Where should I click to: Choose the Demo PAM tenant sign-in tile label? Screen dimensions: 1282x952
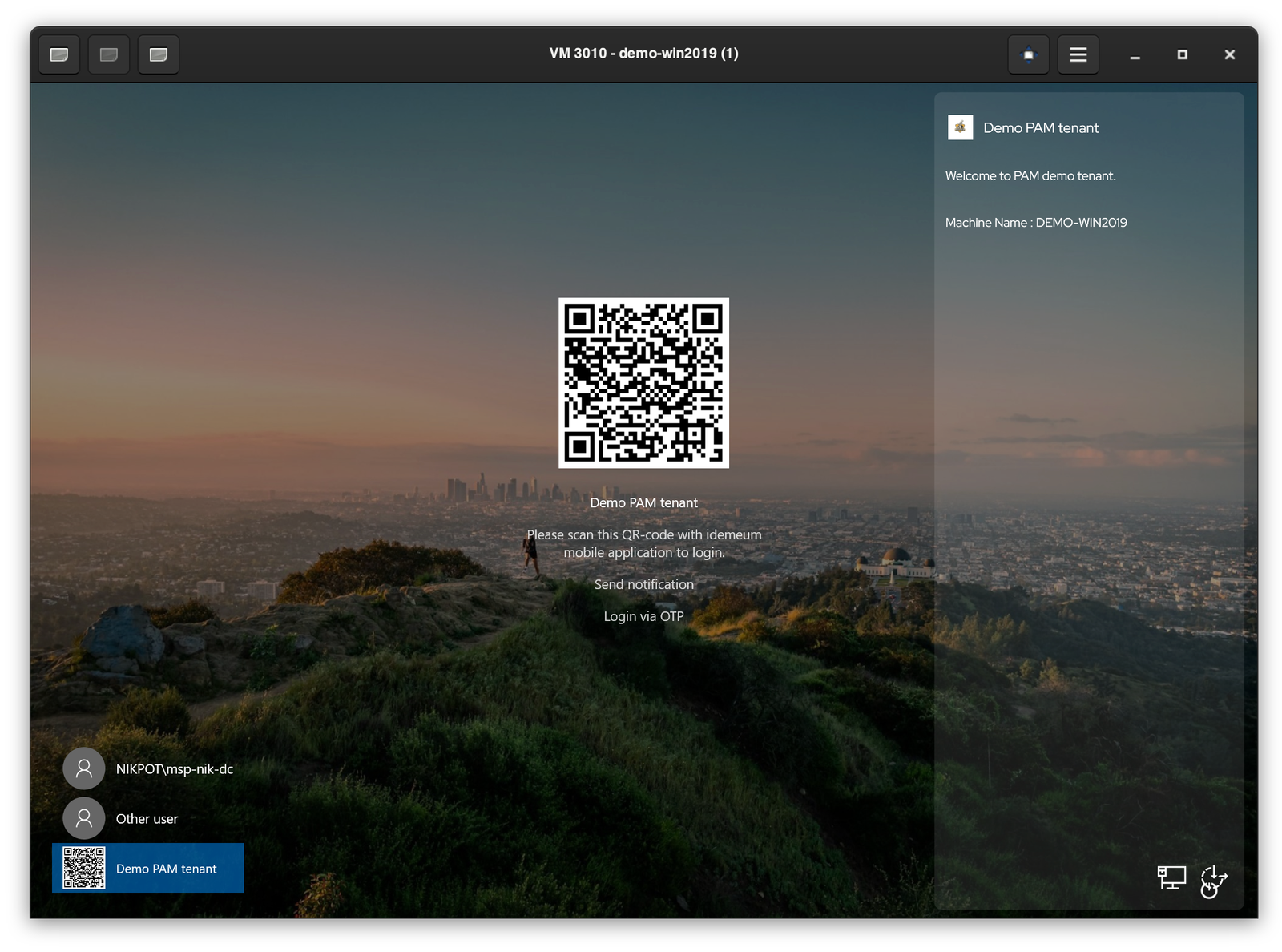tap(167, 869)
